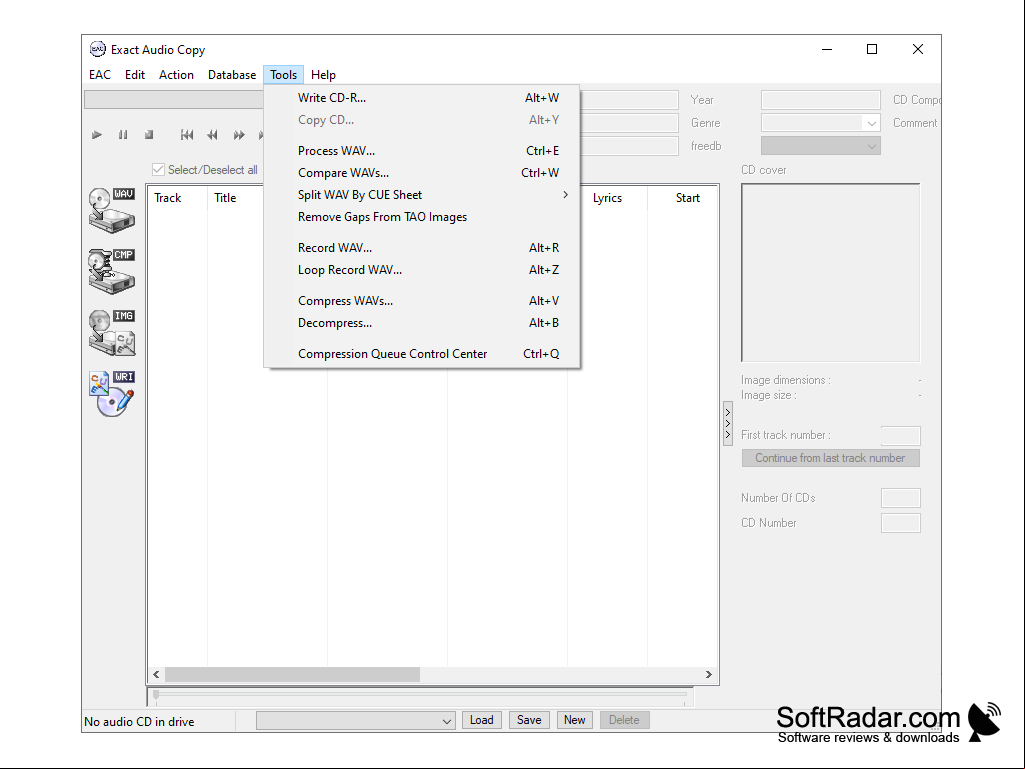1025x769 pixels.
Task: Click the copy tracks to WAV icon
Action: coord(112,210)
